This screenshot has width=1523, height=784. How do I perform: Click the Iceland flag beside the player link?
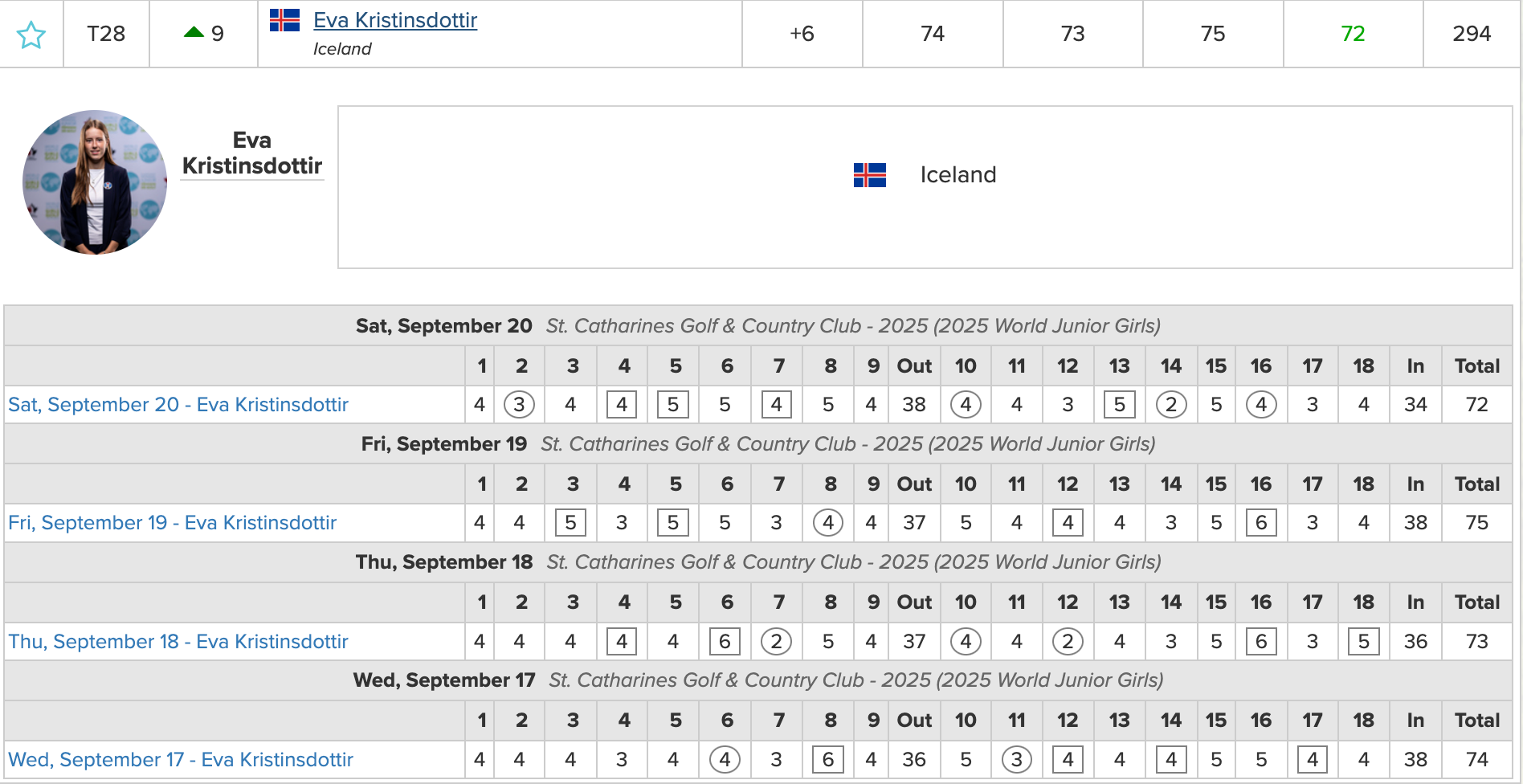[x=284, y=20]
